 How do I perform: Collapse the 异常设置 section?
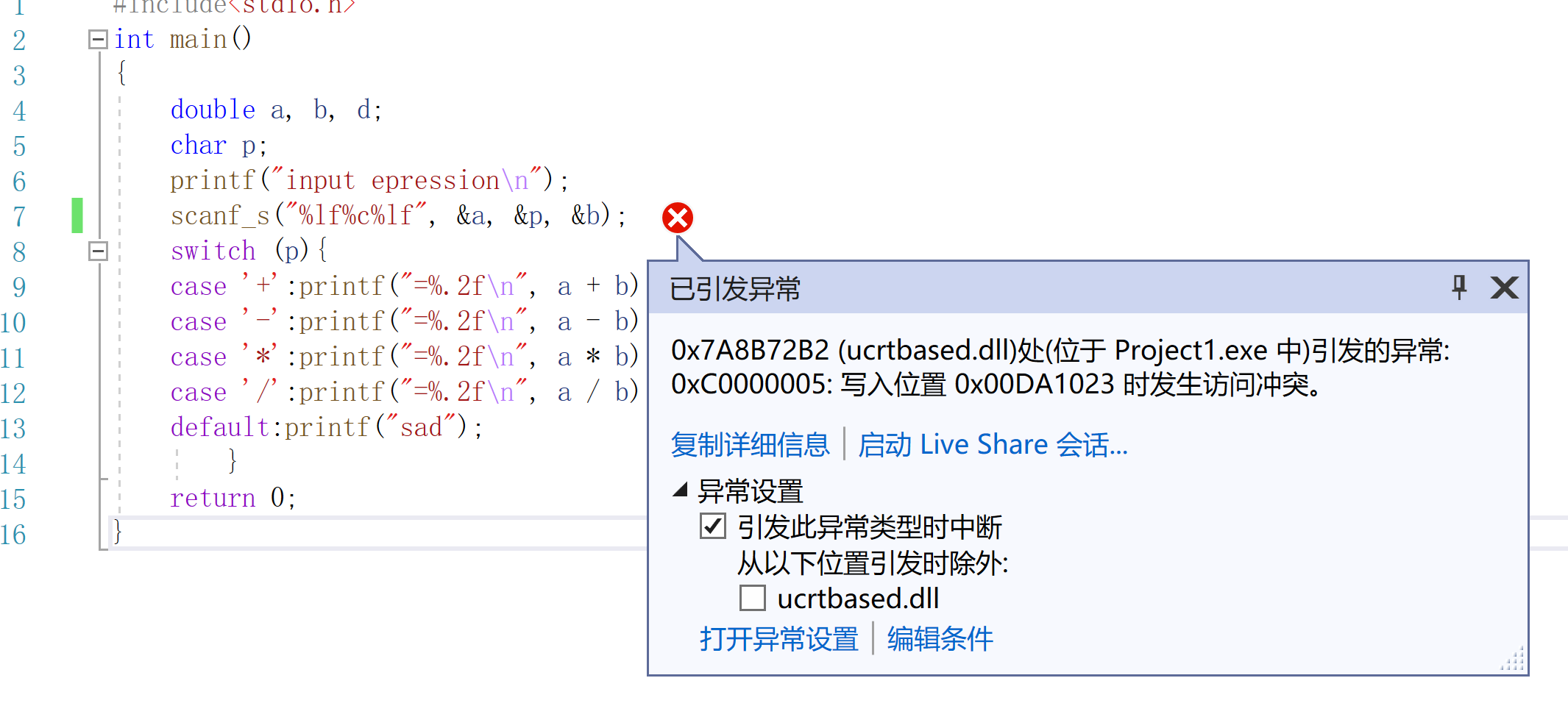pos(681,490)
